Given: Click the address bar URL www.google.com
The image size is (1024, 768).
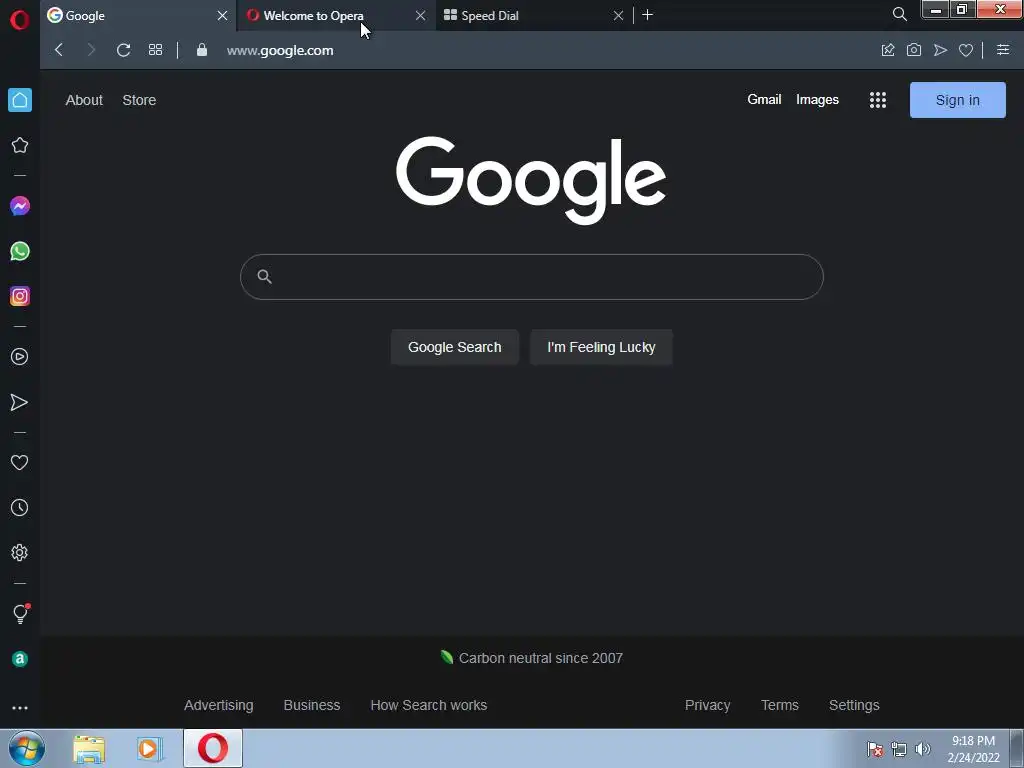Looking at the screenshot, I should coord(280,50).
